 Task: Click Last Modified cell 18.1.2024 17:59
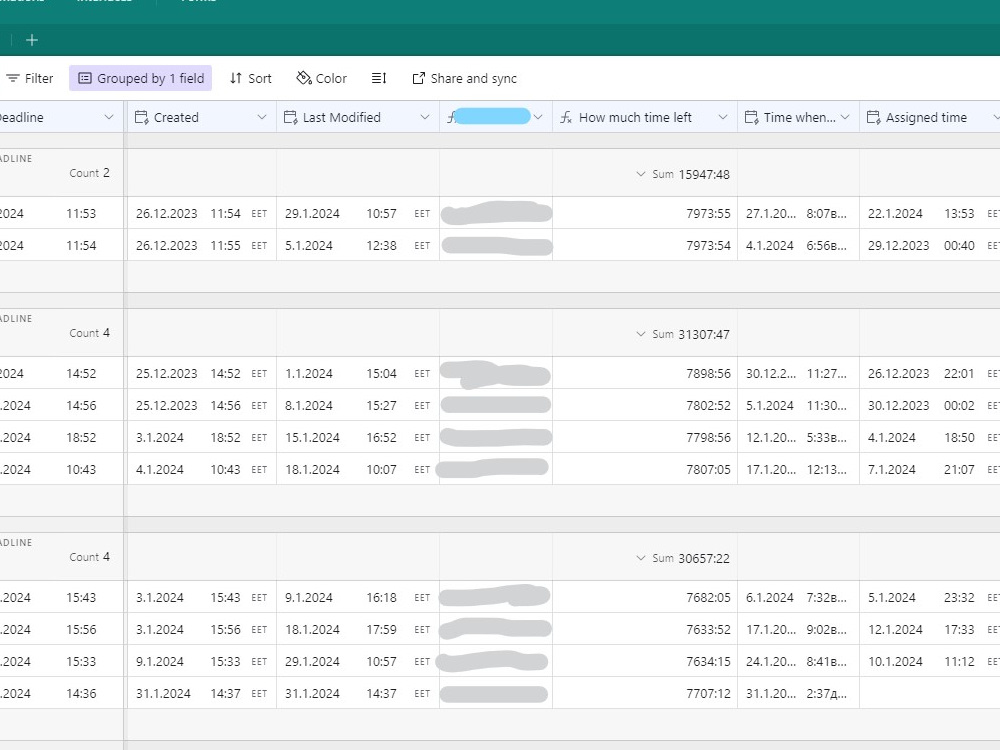click(x=358, y=629)
